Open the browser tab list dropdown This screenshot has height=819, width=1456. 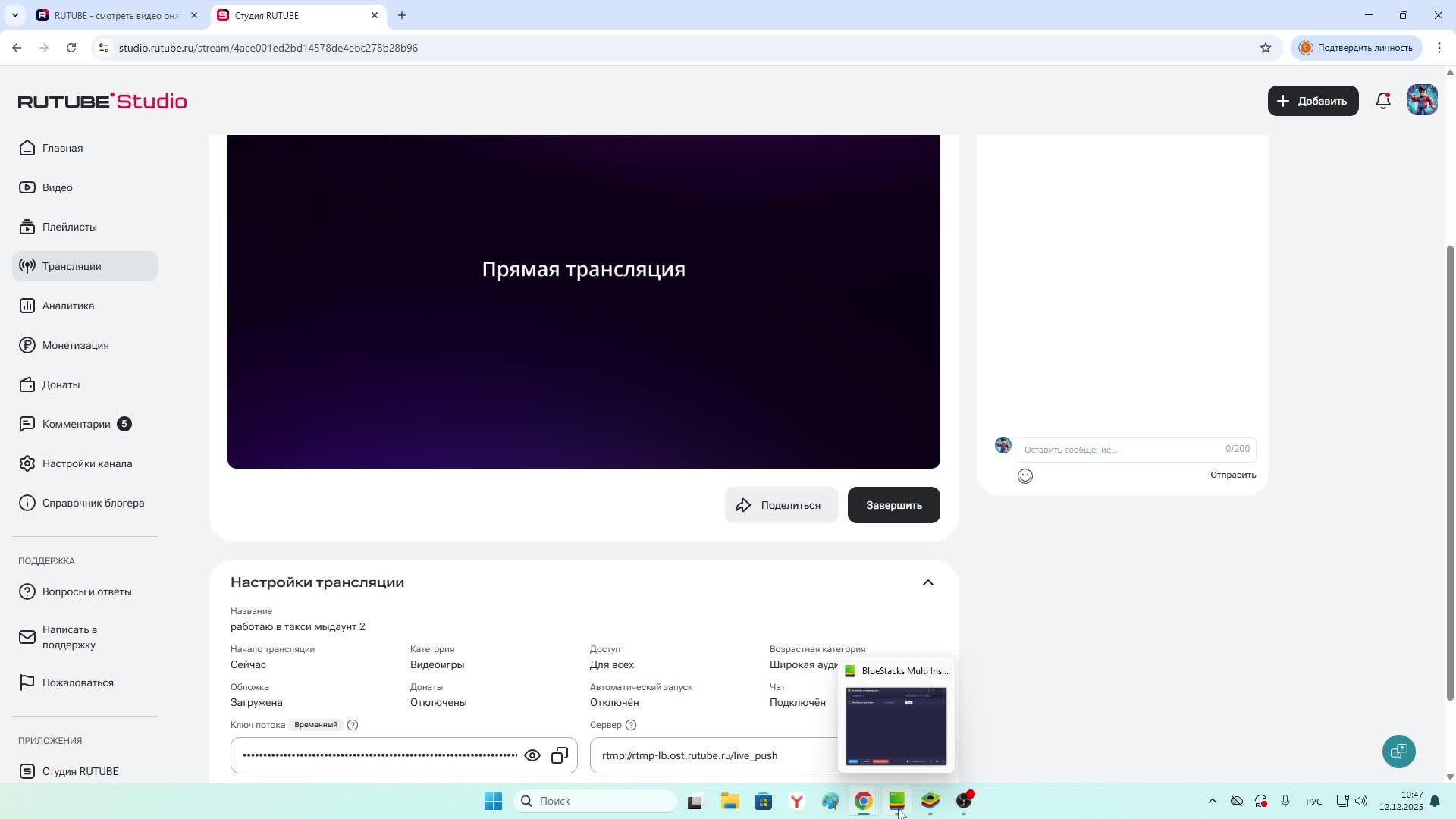(x=14, y=15)
